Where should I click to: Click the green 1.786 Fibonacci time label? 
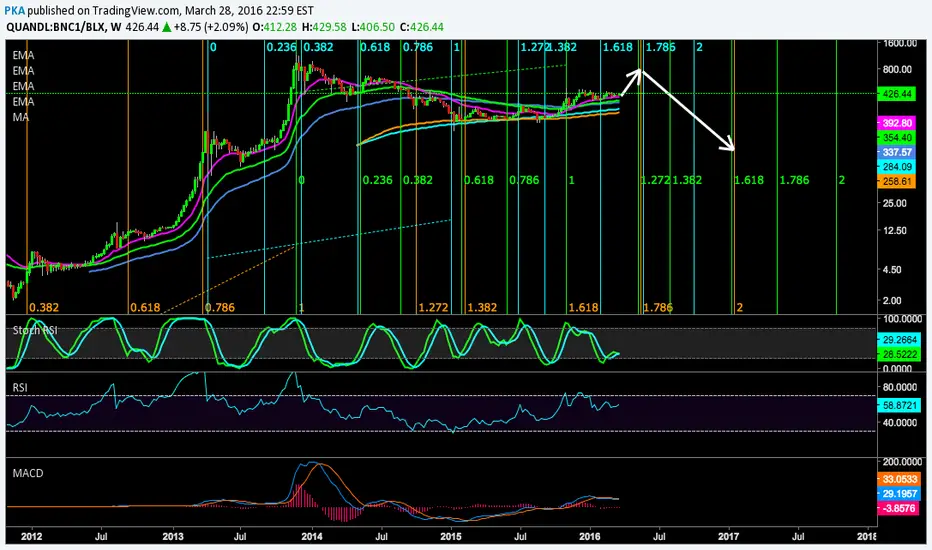tap(795, 180)
